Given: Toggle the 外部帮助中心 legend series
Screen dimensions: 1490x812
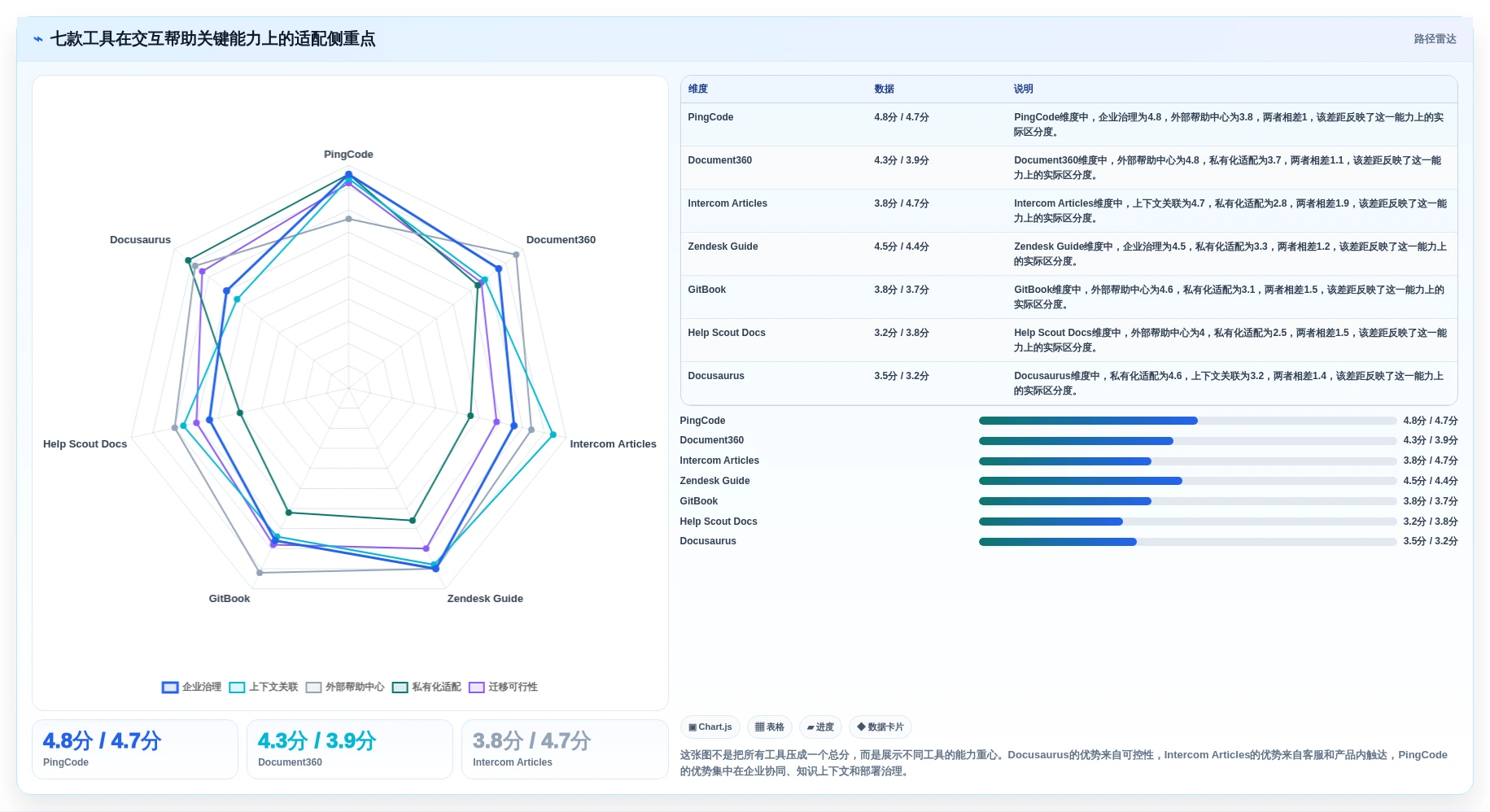Looking at the screenshot, I should click(x=345, y=687).
